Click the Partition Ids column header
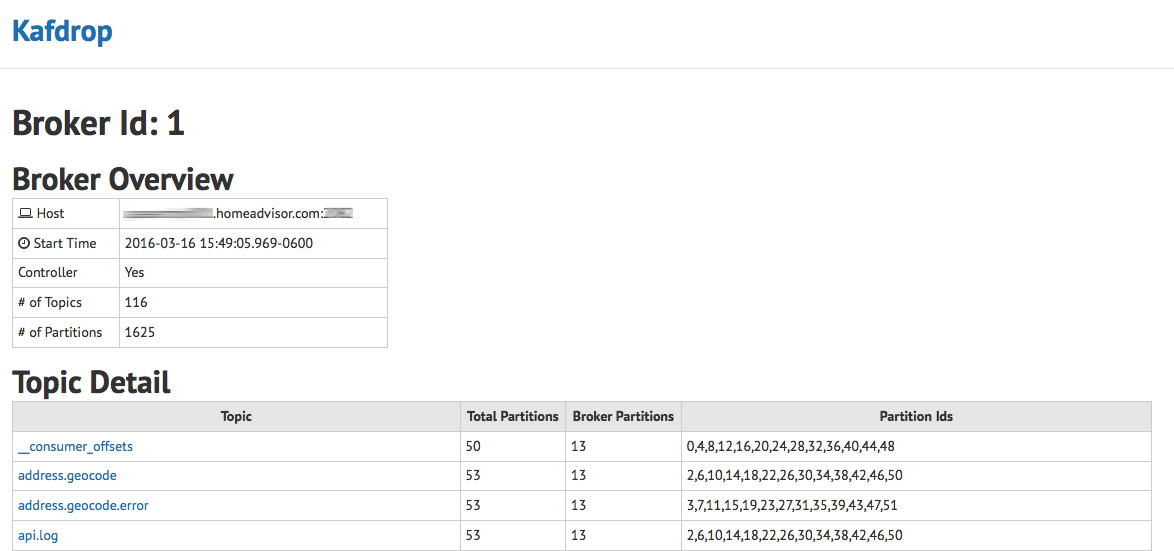 pos(916,416)
